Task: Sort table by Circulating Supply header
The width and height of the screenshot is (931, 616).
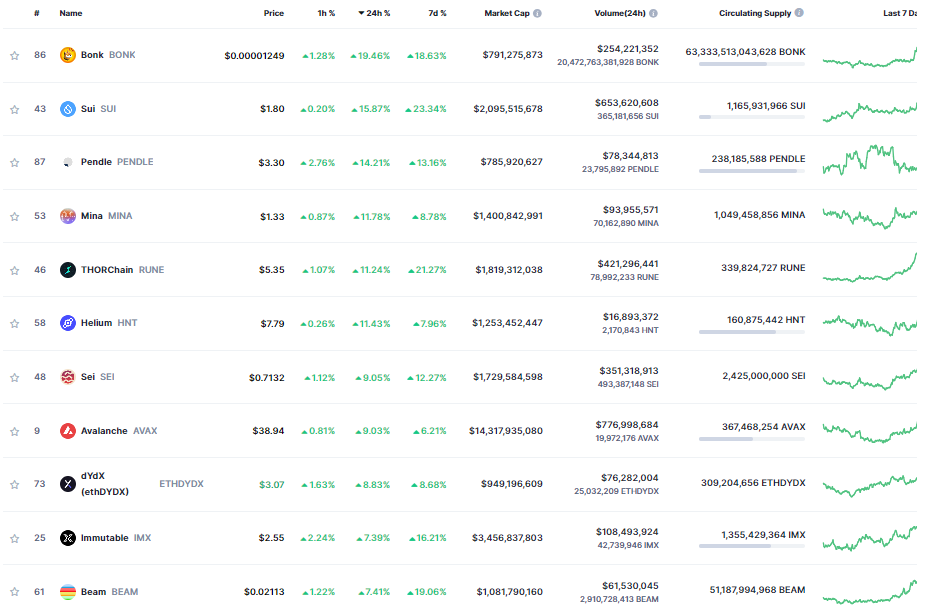Action: [x=755, y=13]
